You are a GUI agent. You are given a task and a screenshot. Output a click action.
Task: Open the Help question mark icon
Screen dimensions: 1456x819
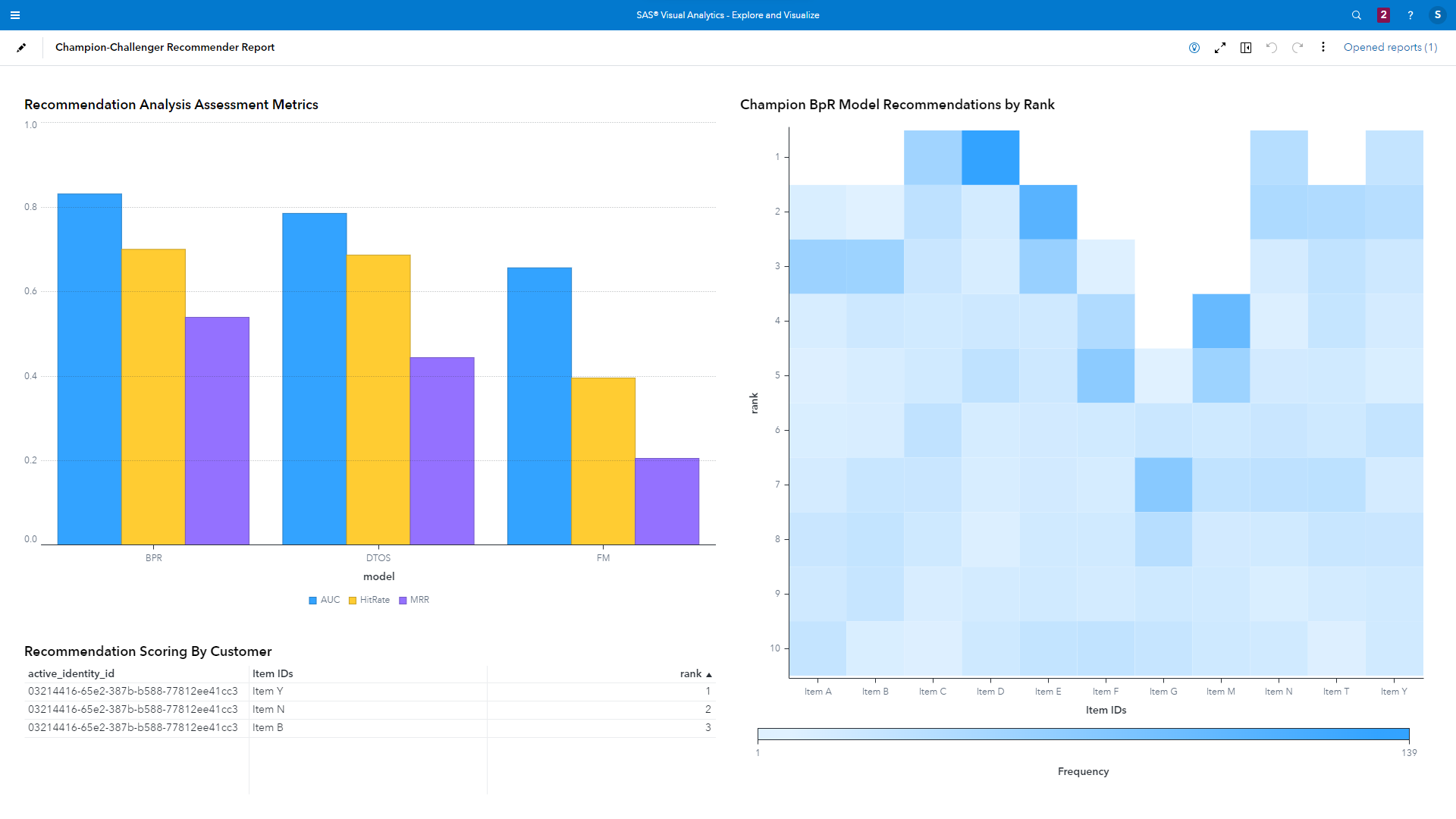pyautogui.click(x=1410, y=15)
